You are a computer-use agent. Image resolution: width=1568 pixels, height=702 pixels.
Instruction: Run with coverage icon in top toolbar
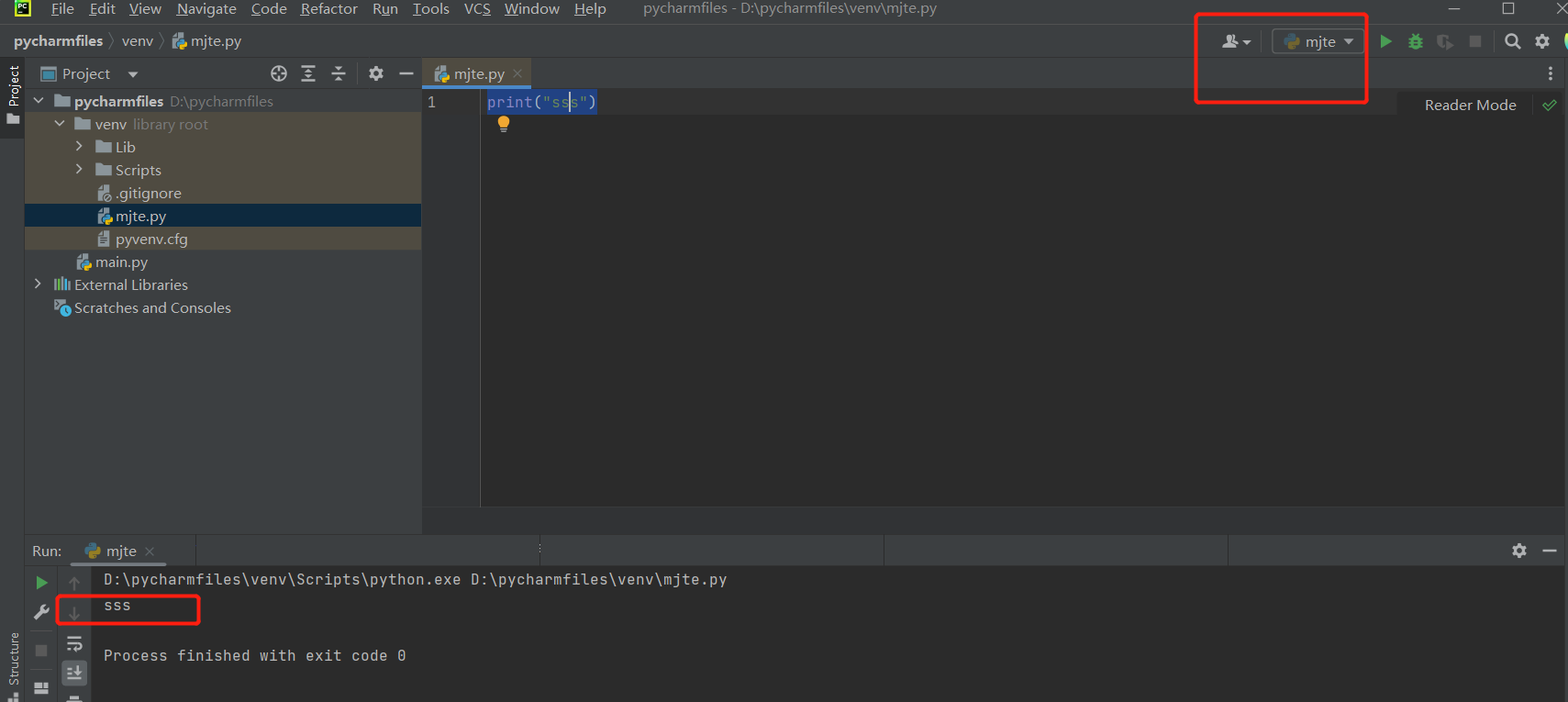(1445, 41)
